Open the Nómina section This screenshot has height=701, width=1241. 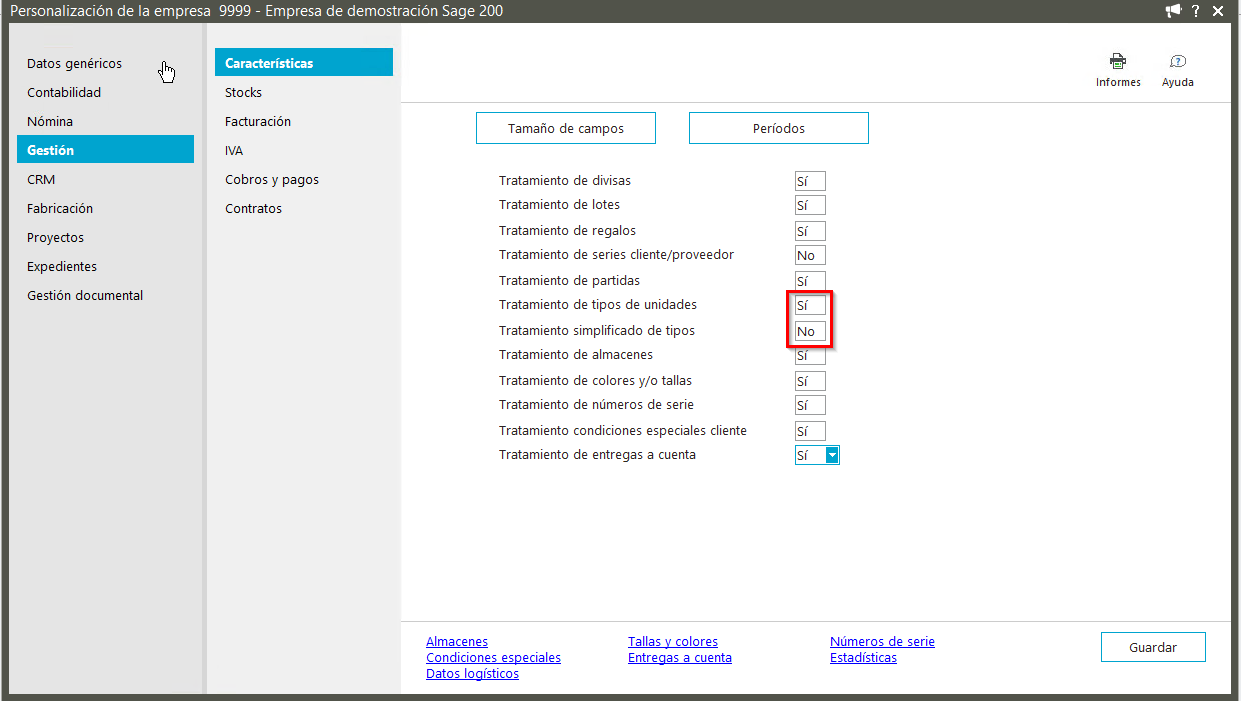(x=50, y=121)
